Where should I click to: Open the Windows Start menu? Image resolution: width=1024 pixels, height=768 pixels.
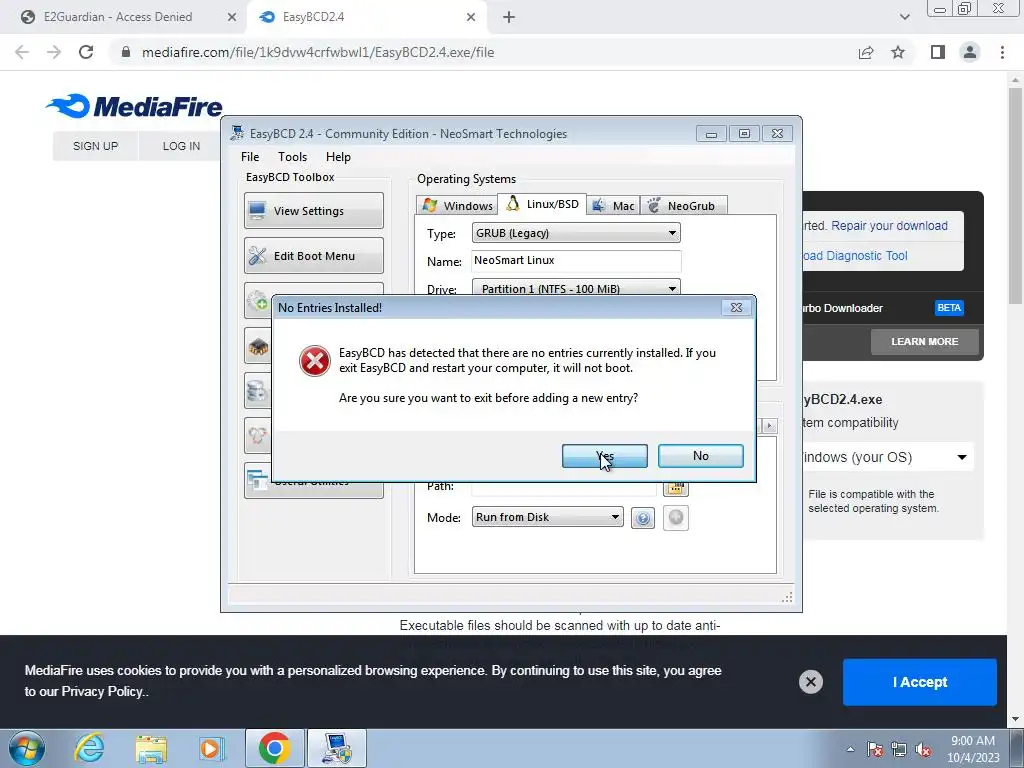27,748
